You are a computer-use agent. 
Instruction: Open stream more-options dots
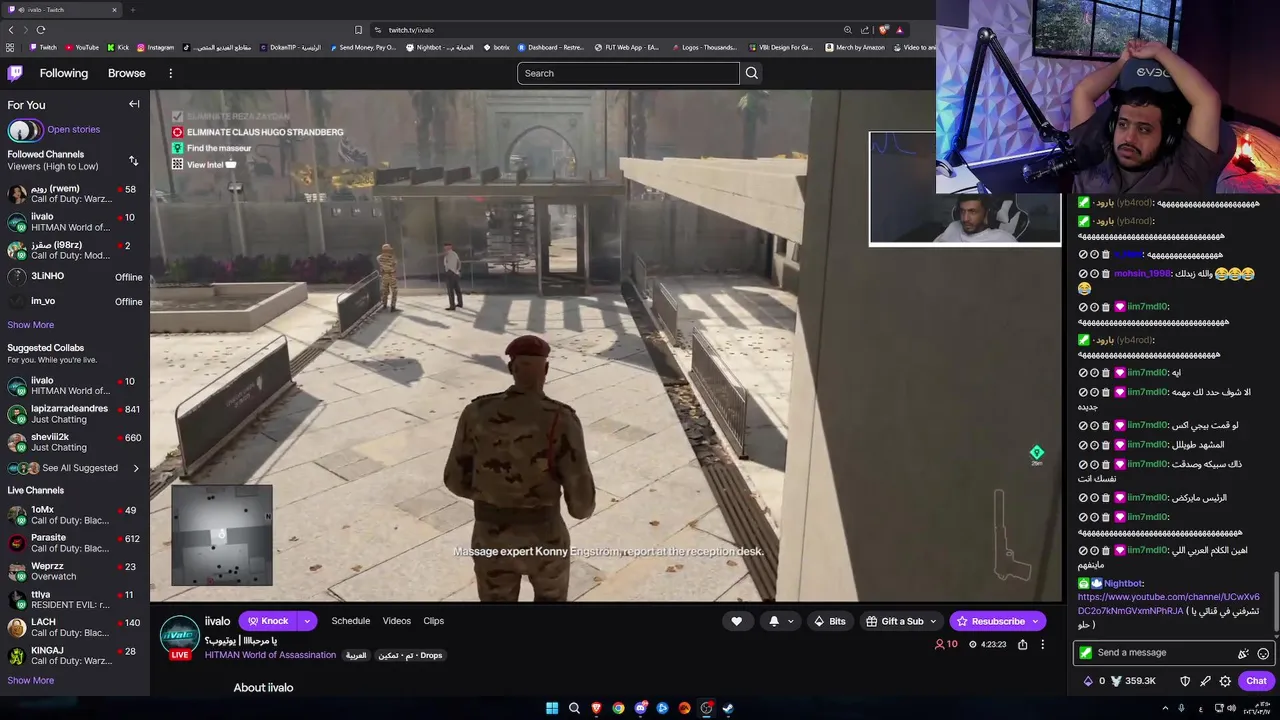(x=1042, y=645)
